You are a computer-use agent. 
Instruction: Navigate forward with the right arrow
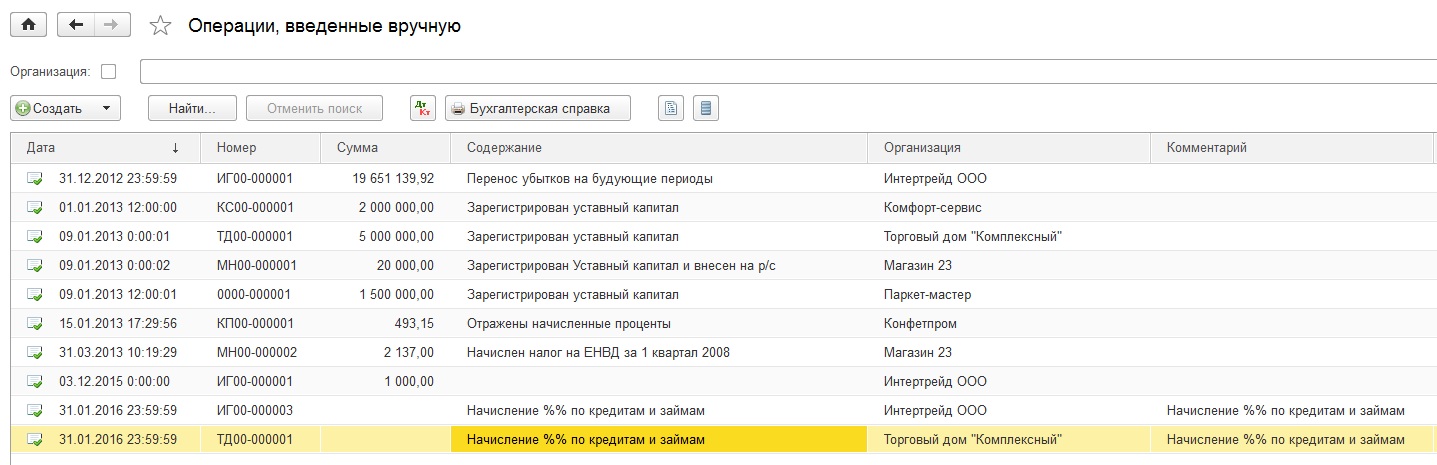111,26
